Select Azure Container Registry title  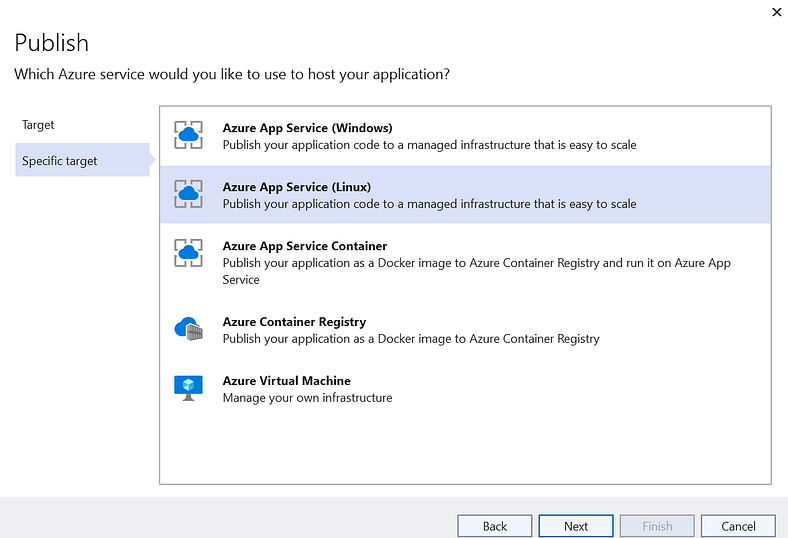[294, 322]
